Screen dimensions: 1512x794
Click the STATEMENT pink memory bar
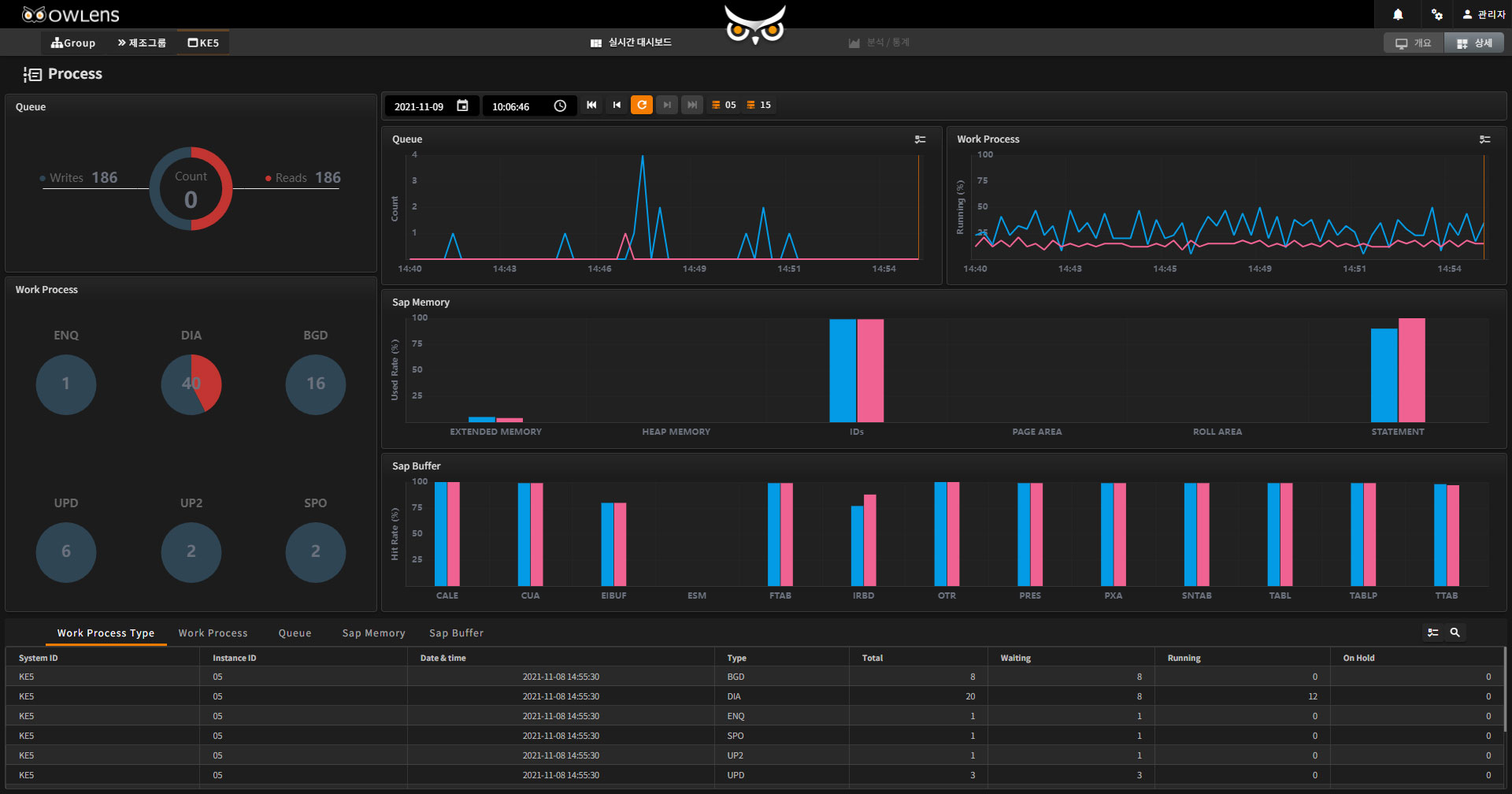click(1412, 370)
